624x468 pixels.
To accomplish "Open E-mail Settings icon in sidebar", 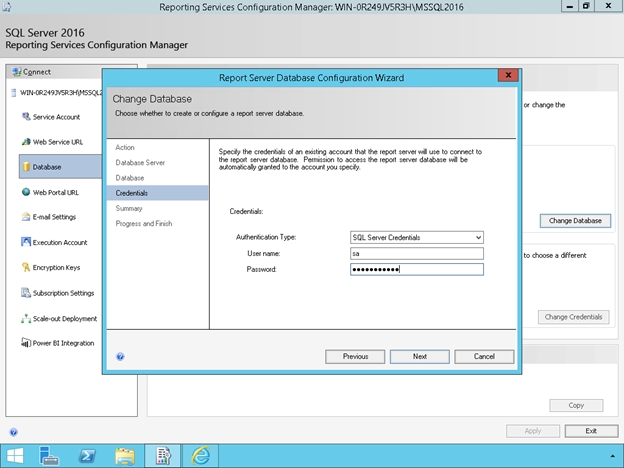I will click(x=25, y=217).
